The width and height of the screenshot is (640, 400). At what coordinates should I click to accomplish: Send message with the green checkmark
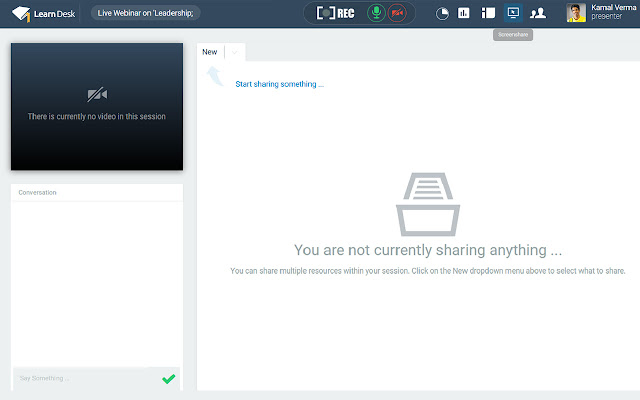coord(168,379)
